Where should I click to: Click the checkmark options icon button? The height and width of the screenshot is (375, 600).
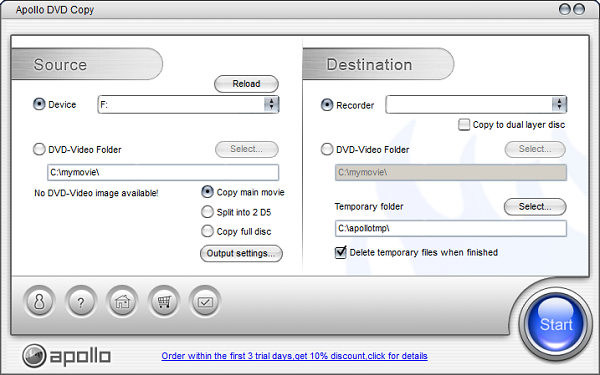[205, 302]
